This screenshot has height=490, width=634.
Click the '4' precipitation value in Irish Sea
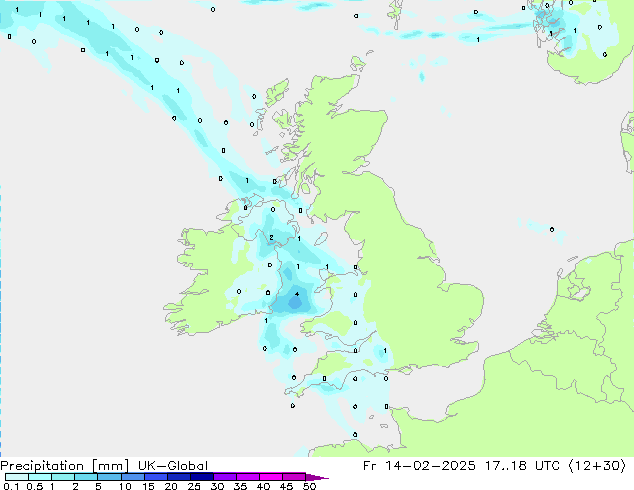click(x=297, y=294)
